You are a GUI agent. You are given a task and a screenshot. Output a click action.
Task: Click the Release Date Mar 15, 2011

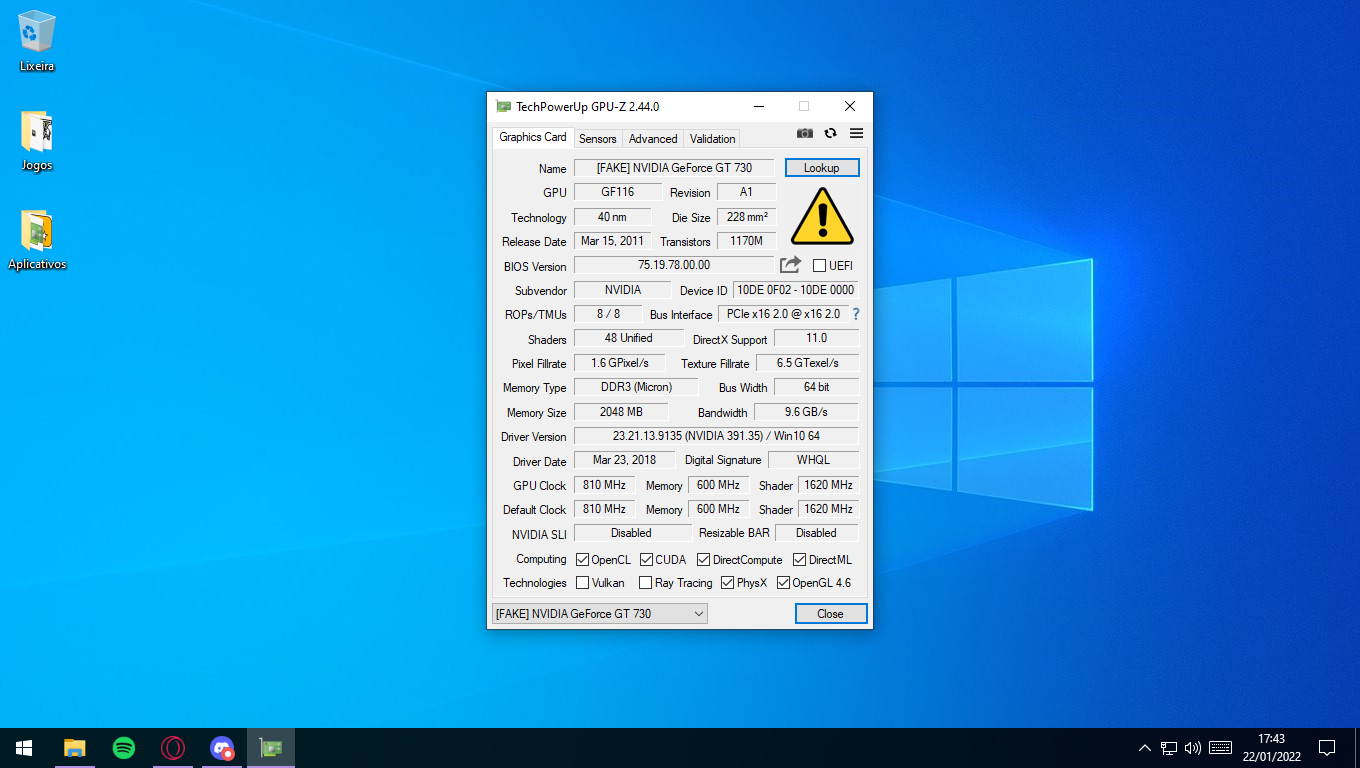612,241
